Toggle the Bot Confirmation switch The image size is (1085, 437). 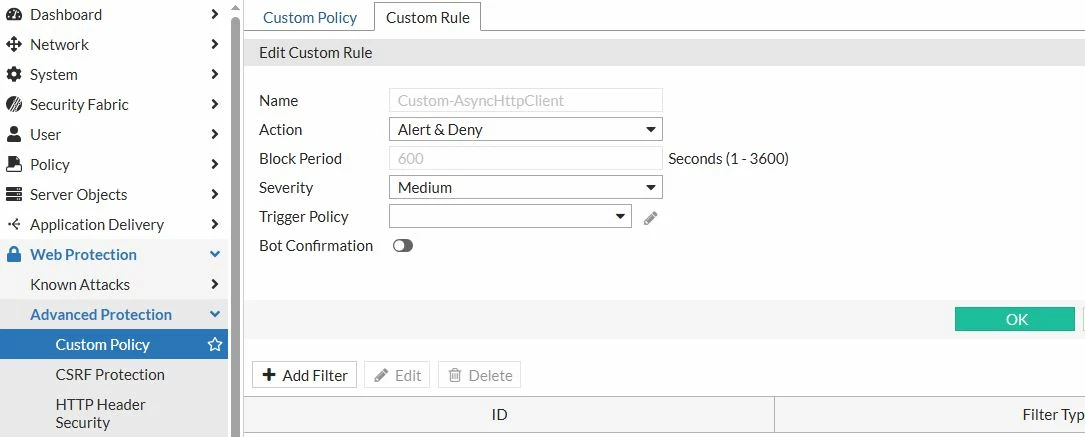pyautogui.click(x=403, y=245)
